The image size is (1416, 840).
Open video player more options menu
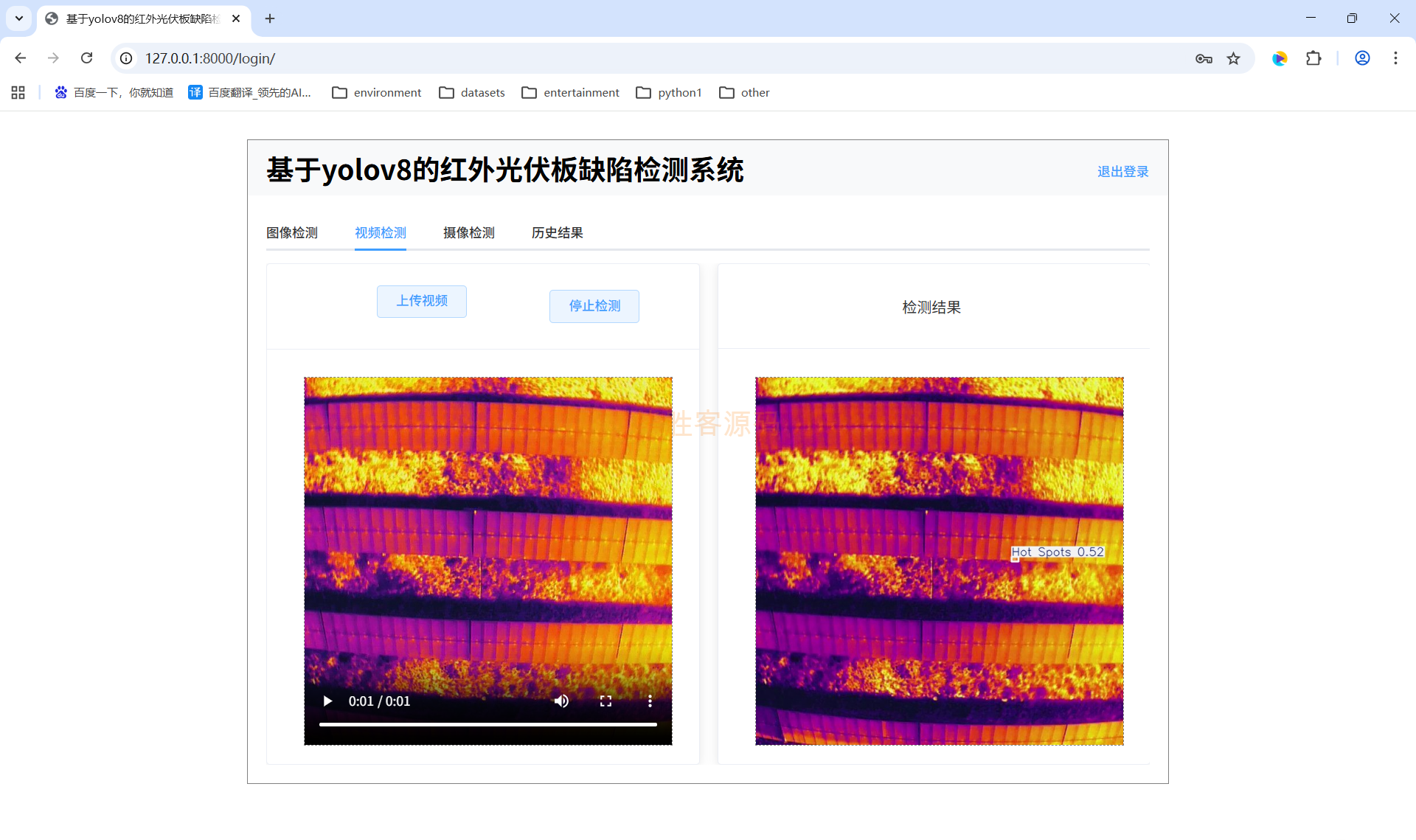(650, 701)
